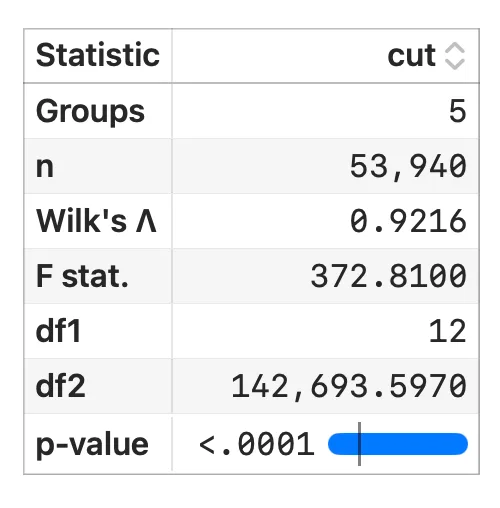Select the value 372.8100
Screen dimensions: 500x508
coord(388,276)
